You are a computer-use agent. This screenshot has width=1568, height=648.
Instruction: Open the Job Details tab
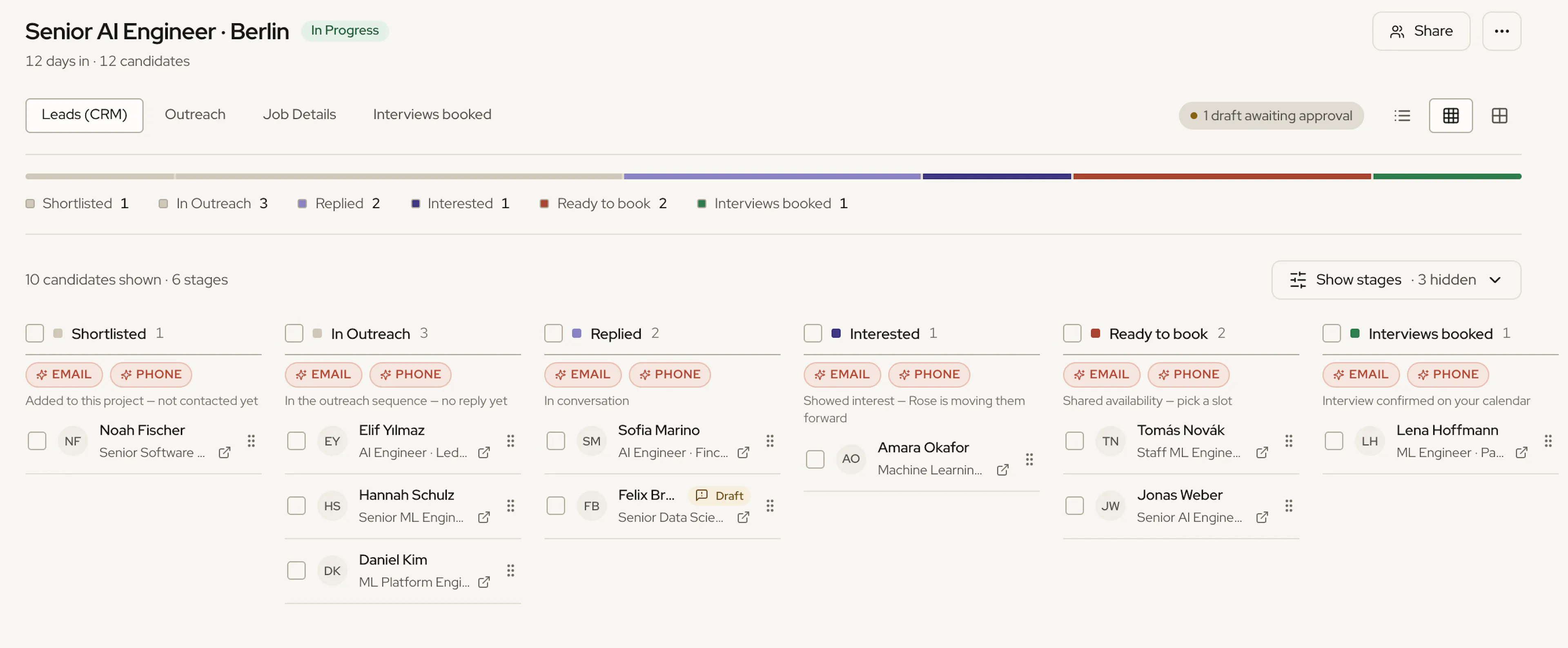(x=299, y=114)
